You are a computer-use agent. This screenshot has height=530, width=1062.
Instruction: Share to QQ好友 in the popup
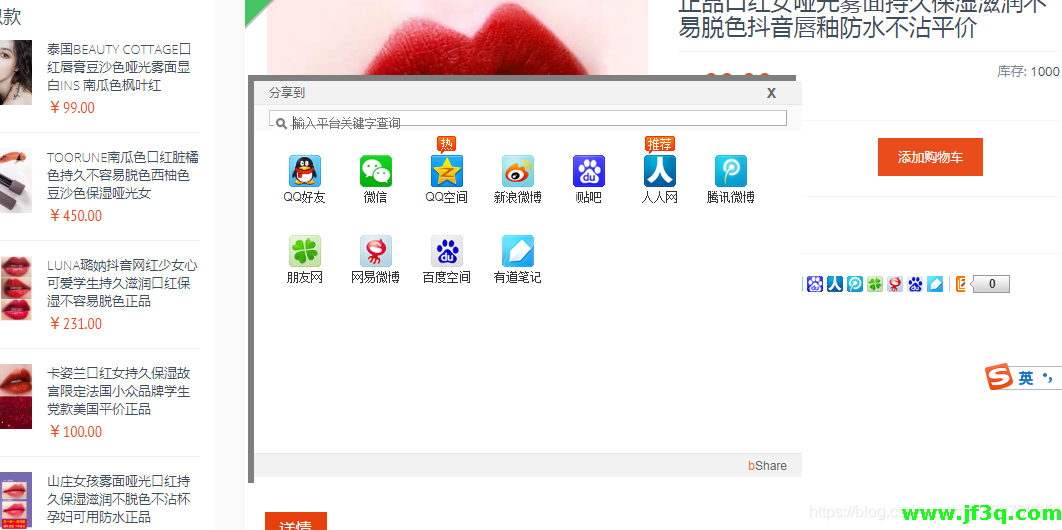click(x=305, y=172)
